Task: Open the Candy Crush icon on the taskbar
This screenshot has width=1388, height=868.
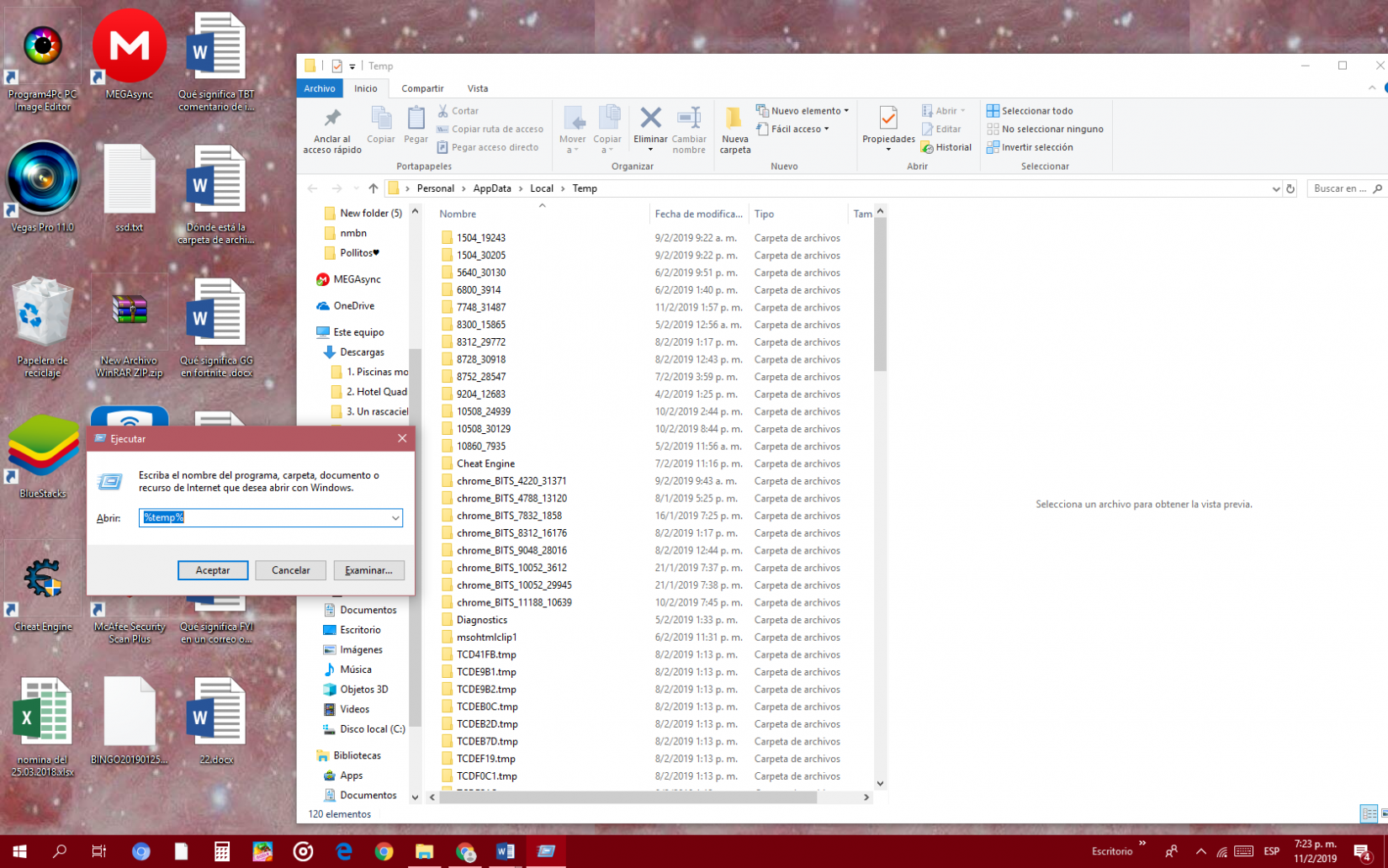Action: point(262,851)
